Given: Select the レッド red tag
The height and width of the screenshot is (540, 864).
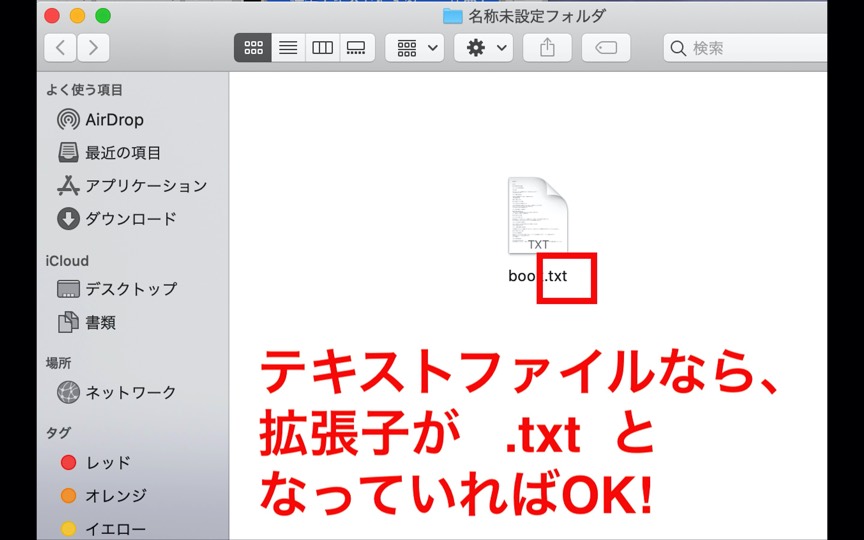Looking at the screenshot, I should (107, 463).
